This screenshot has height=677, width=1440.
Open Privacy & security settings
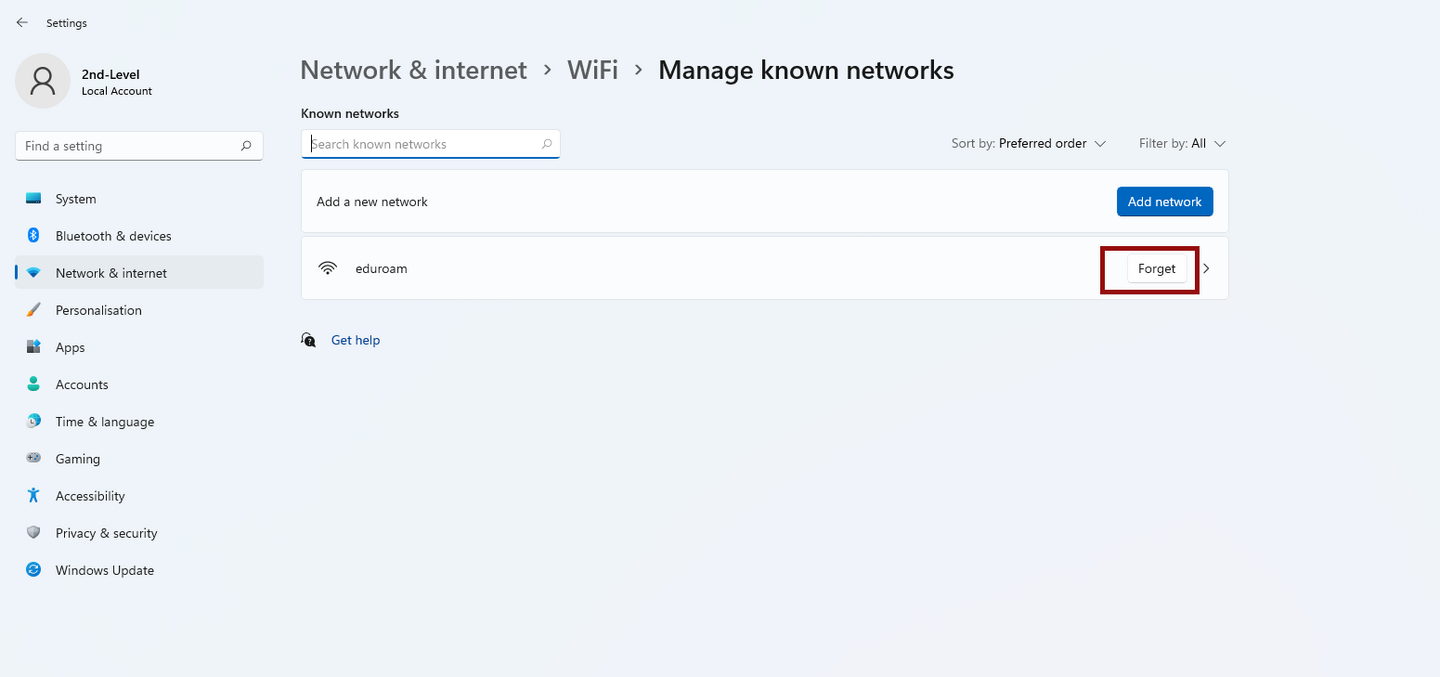click(140, 533)
